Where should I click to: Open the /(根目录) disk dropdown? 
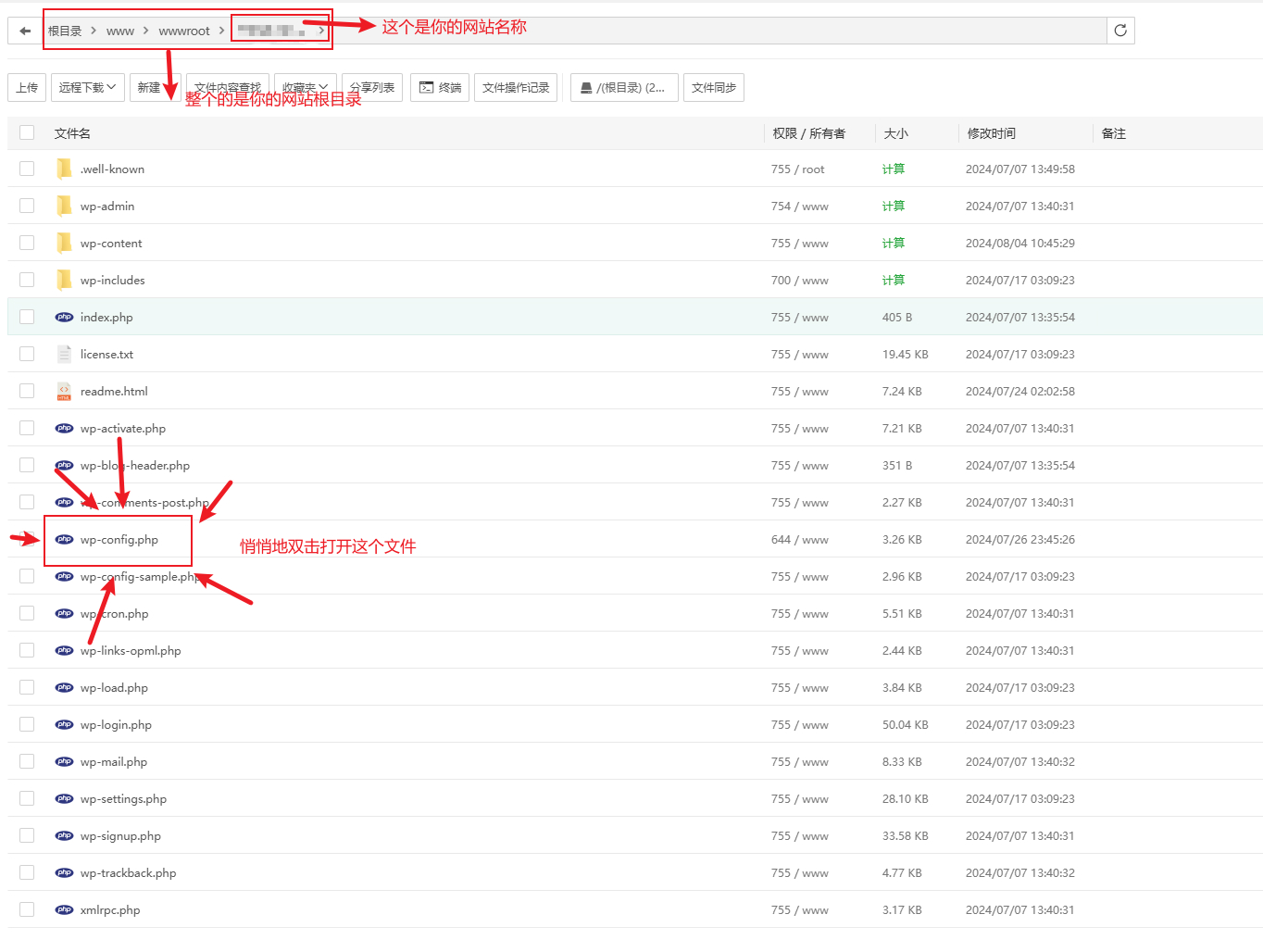(624, 88)
